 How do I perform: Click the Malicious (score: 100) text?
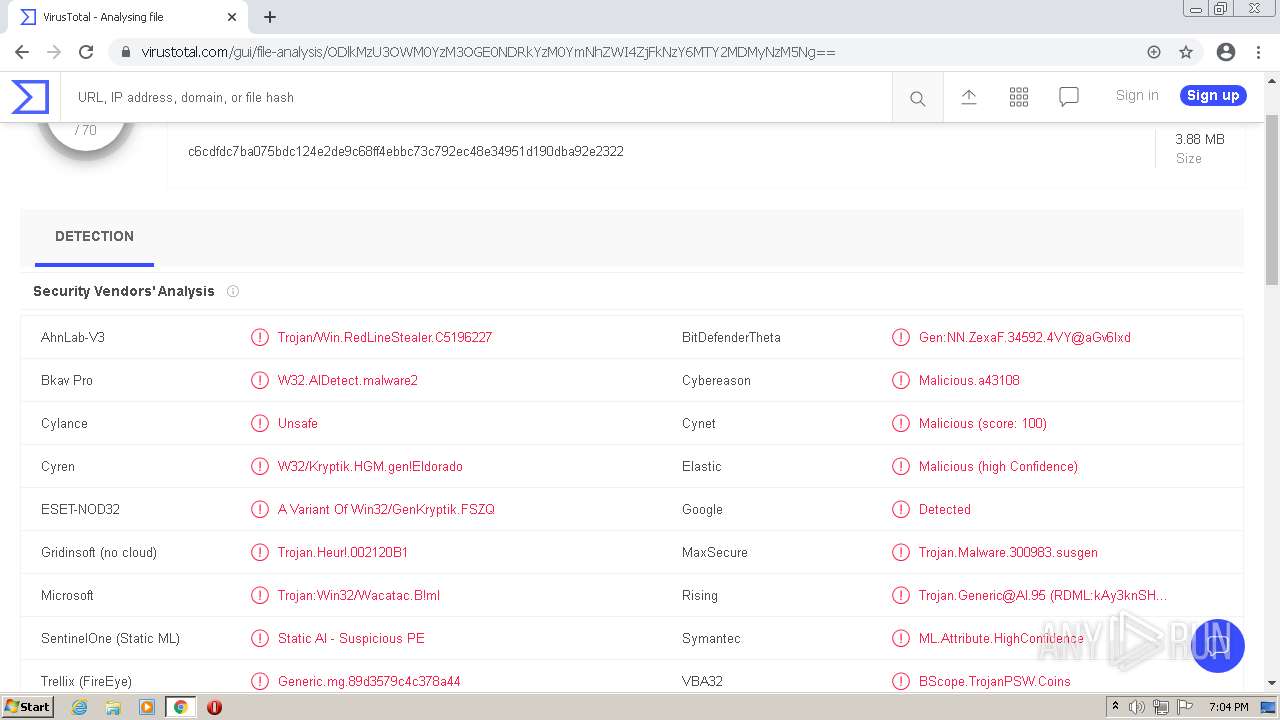[983, 423]
